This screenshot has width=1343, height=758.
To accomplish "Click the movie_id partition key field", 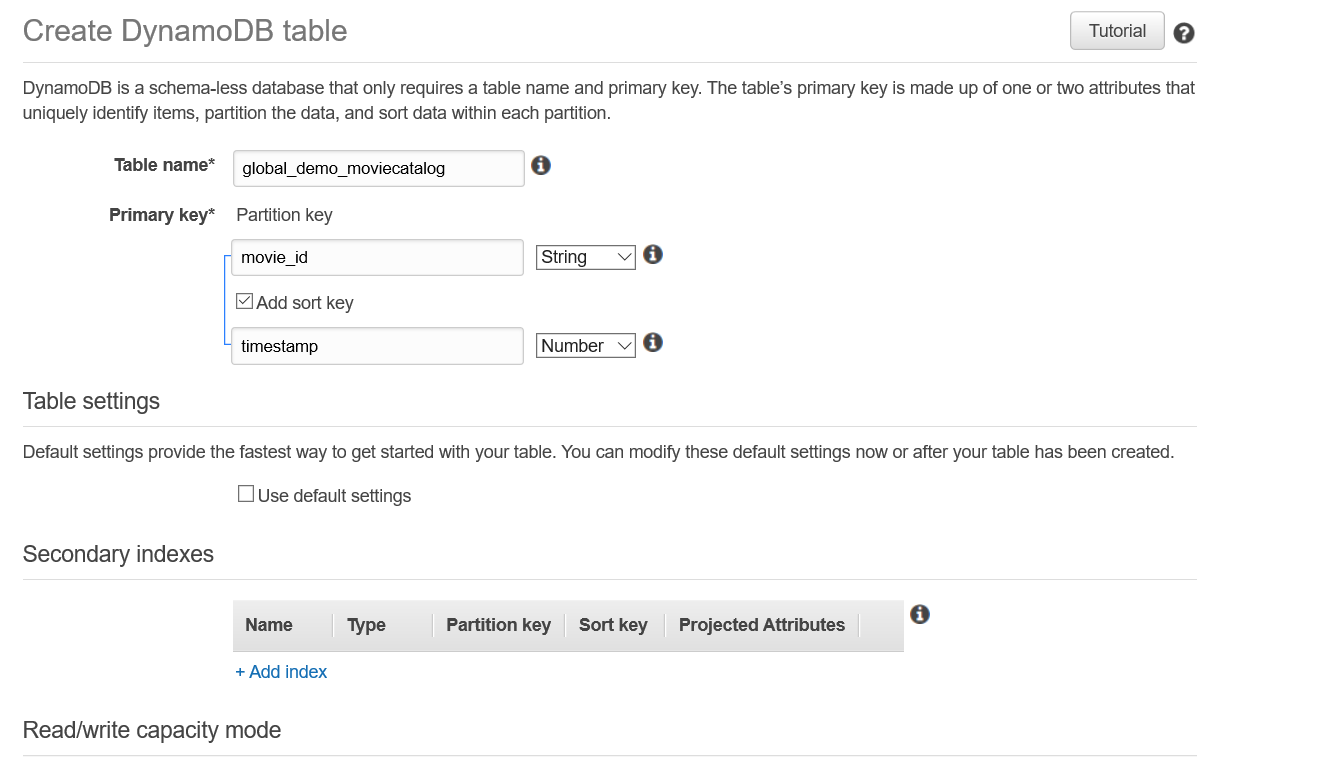I will point(378,257).
